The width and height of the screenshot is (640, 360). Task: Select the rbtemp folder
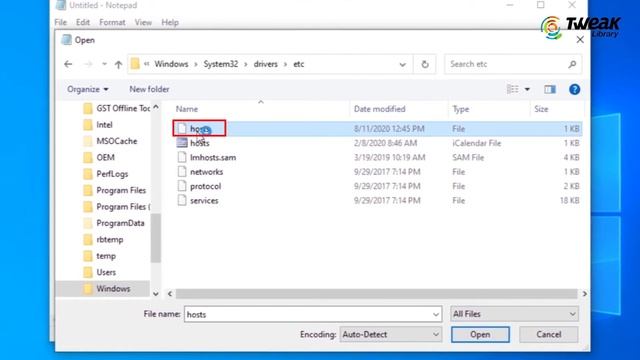point(102,240)
